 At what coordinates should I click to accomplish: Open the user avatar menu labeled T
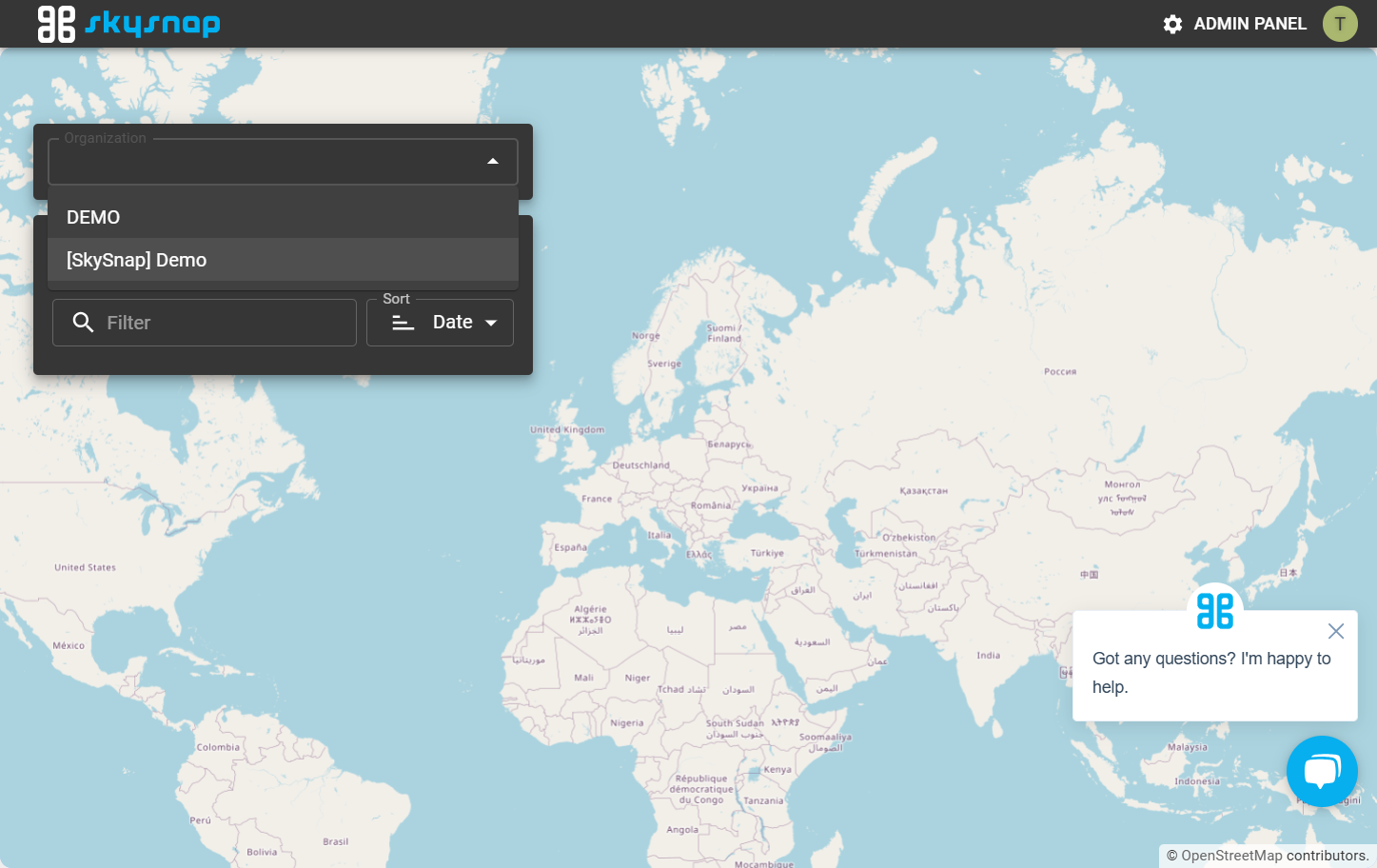point(1340,24)
